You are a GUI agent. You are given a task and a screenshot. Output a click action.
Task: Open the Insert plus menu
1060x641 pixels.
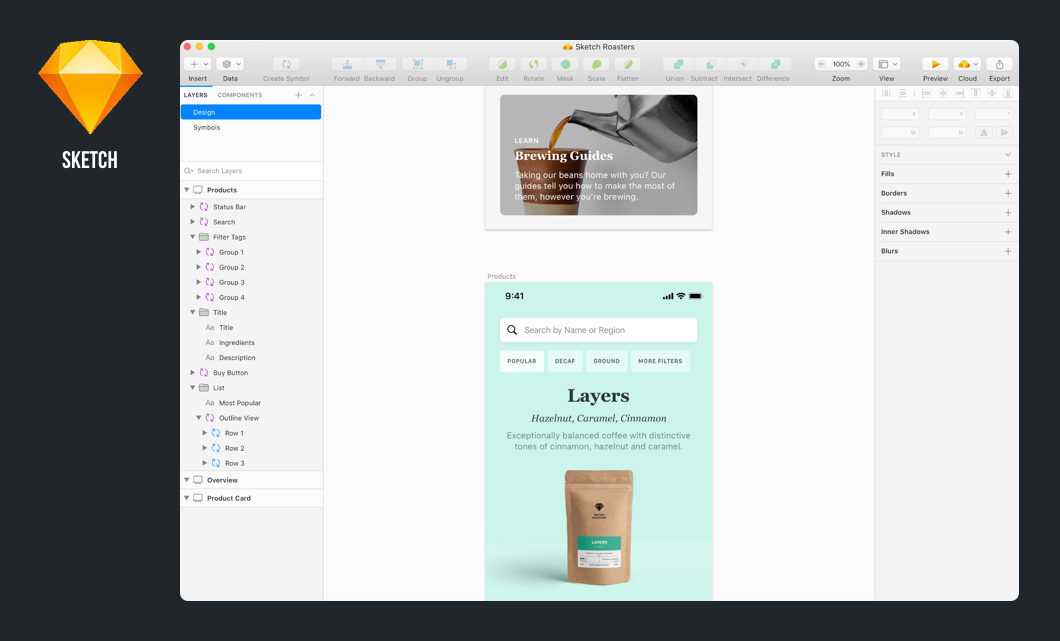pyautogui.click(x=197, y=64)
